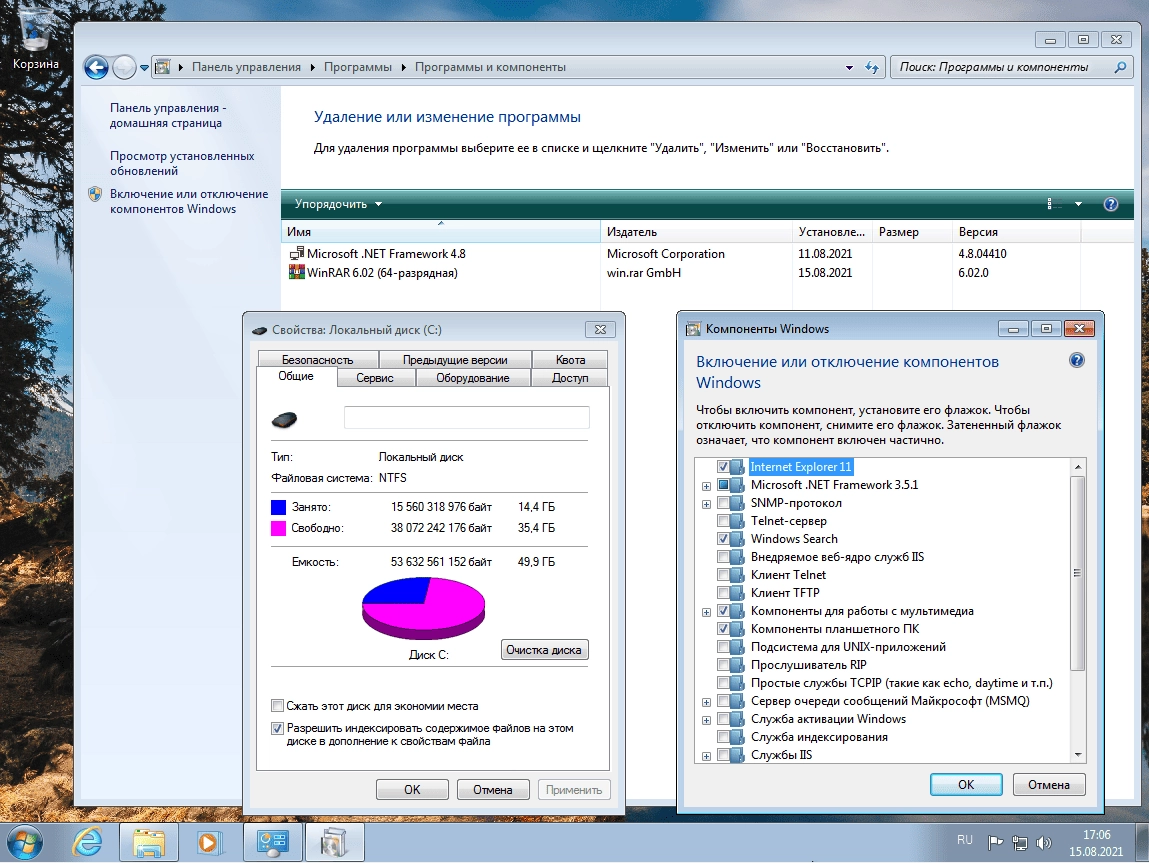Sort by the Издатель column header
The width and height of the screenshot is (1149, 863).
(x=696, y=232)
